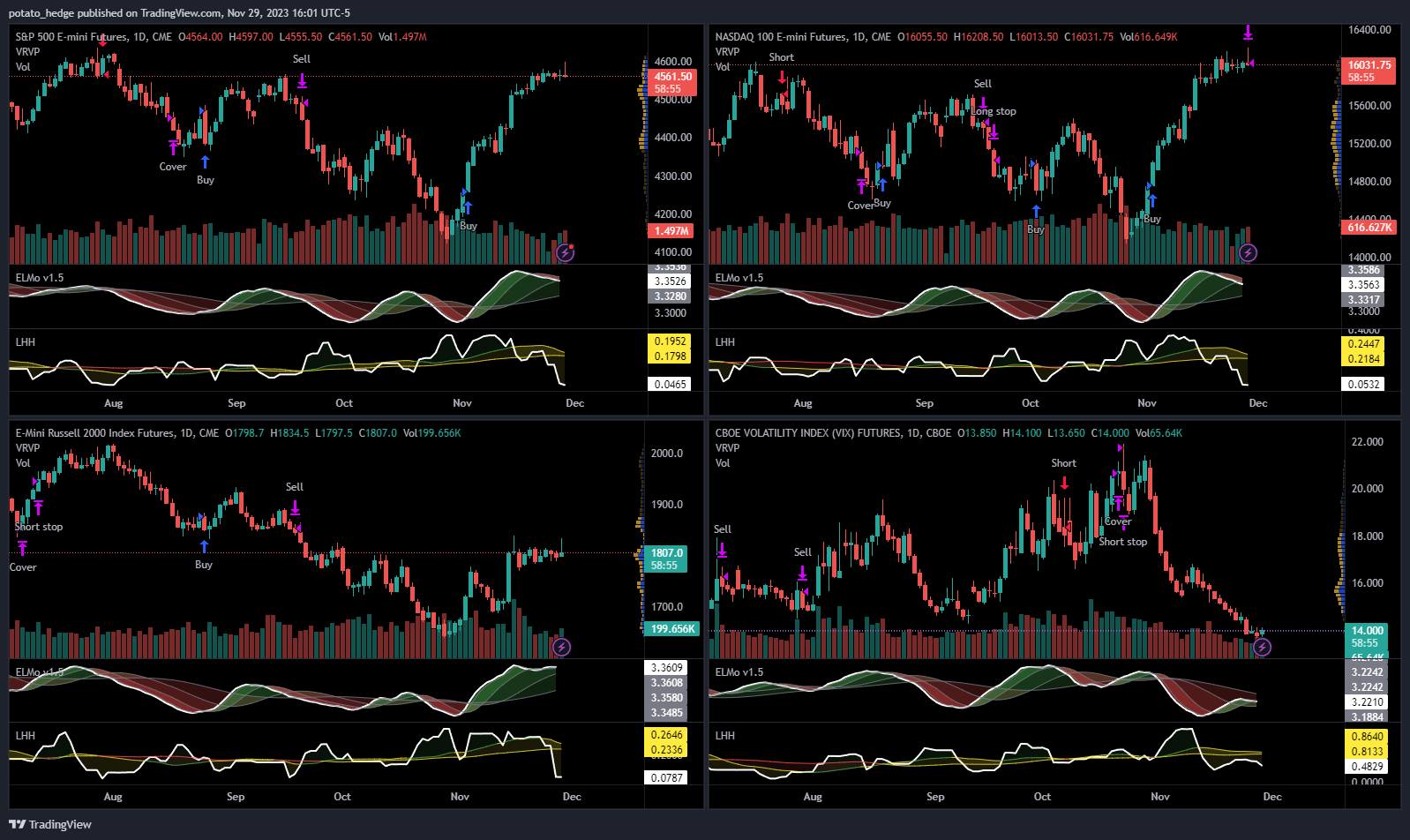Click the Short signal label on the NASDAQ chart
This screenshot has height=840, width=1410.
(x=781, y=57)
